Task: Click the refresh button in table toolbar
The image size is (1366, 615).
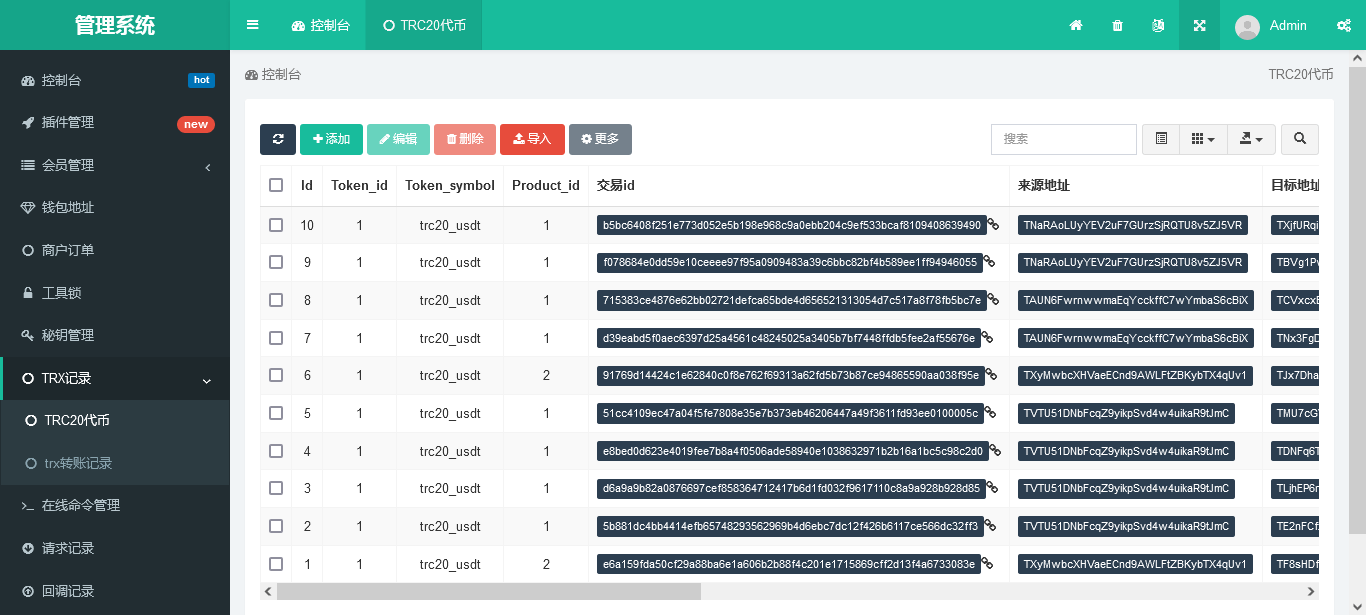Action: (x=278, y=139)
